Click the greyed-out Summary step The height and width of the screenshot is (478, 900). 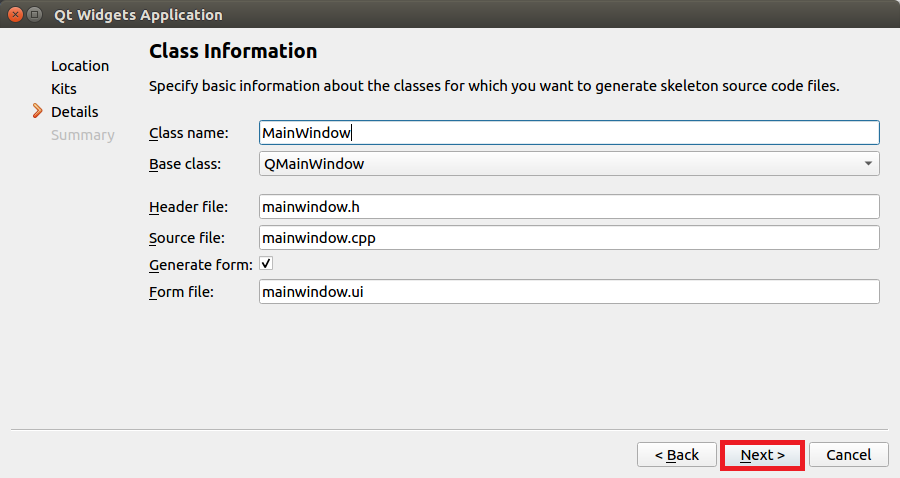[x=83, y=135]
